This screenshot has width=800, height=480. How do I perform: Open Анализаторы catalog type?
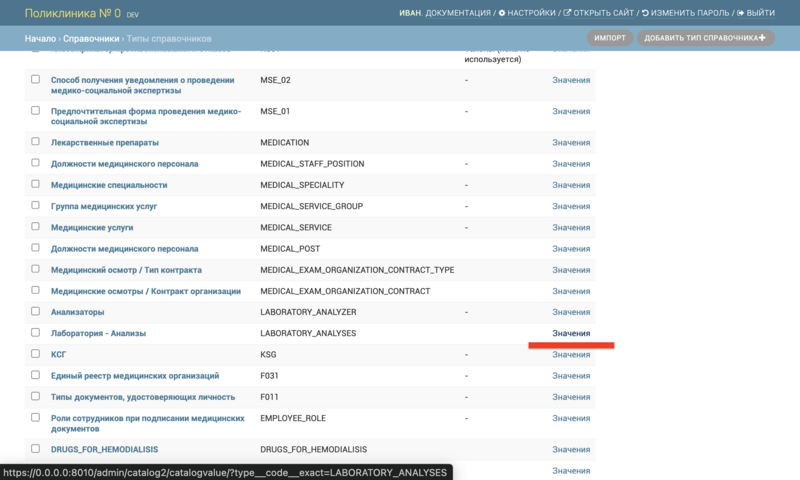click(78, 312)
